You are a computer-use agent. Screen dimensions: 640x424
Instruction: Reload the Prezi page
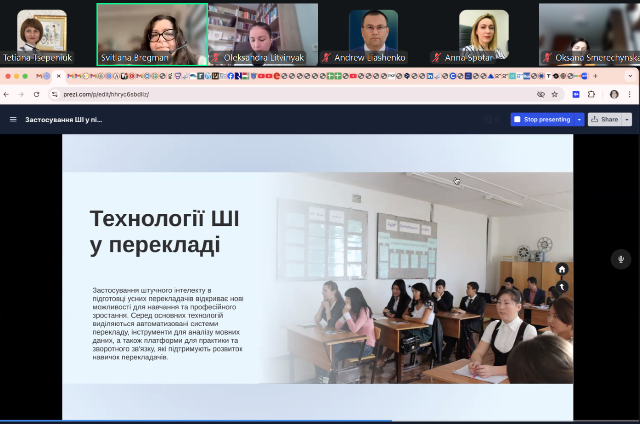[36, 94]
